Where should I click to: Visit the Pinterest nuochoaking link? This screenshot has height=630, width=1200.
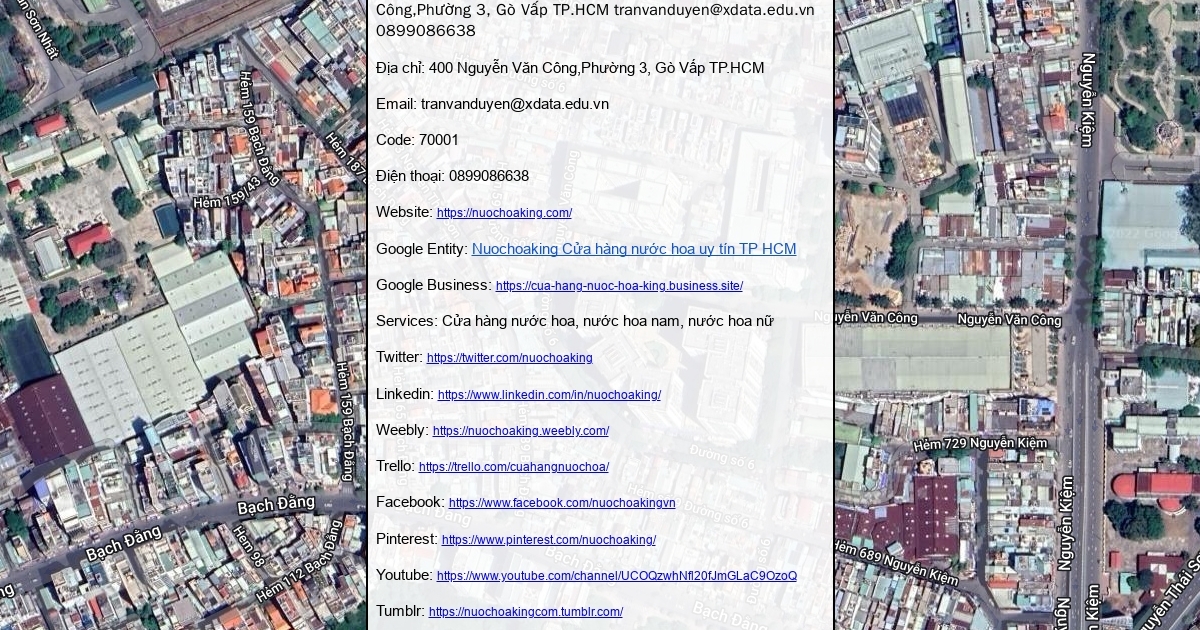point(548,540)
